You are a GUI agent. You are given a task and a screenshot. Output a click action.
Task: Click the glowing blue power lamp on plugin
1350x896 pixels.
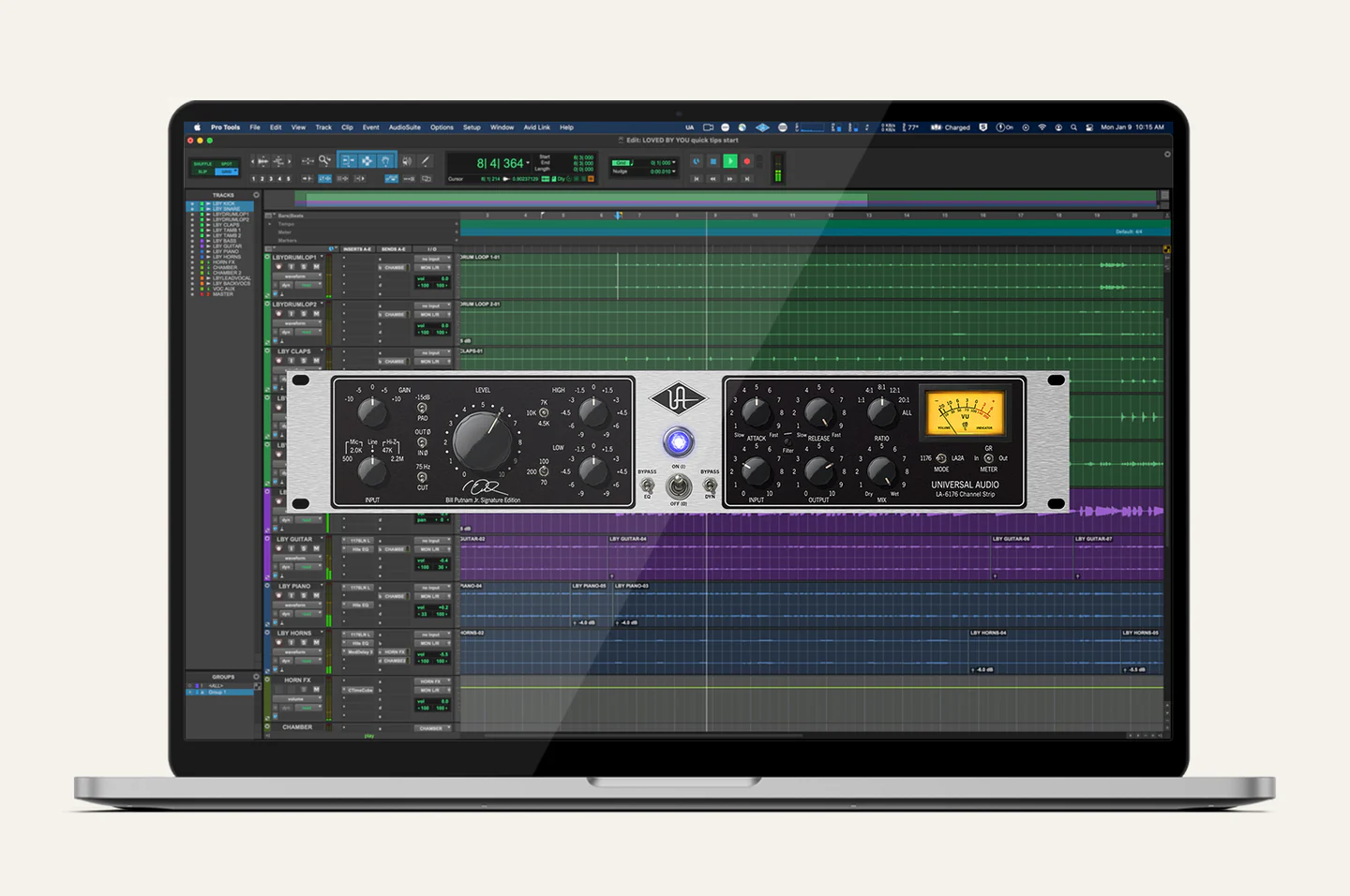click(678, 441)
